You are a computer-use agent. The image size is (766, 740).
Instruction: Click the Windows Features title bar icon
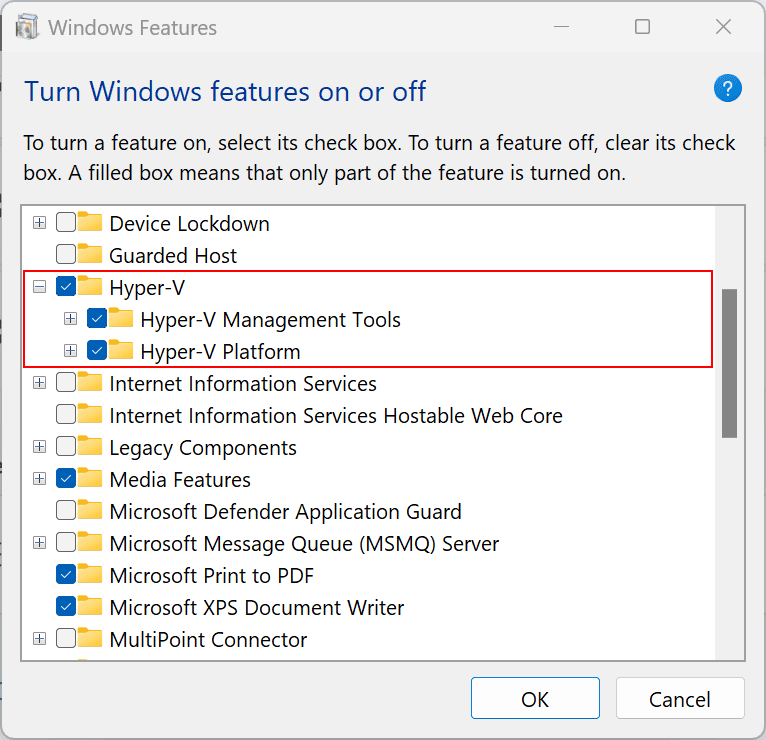27,27
